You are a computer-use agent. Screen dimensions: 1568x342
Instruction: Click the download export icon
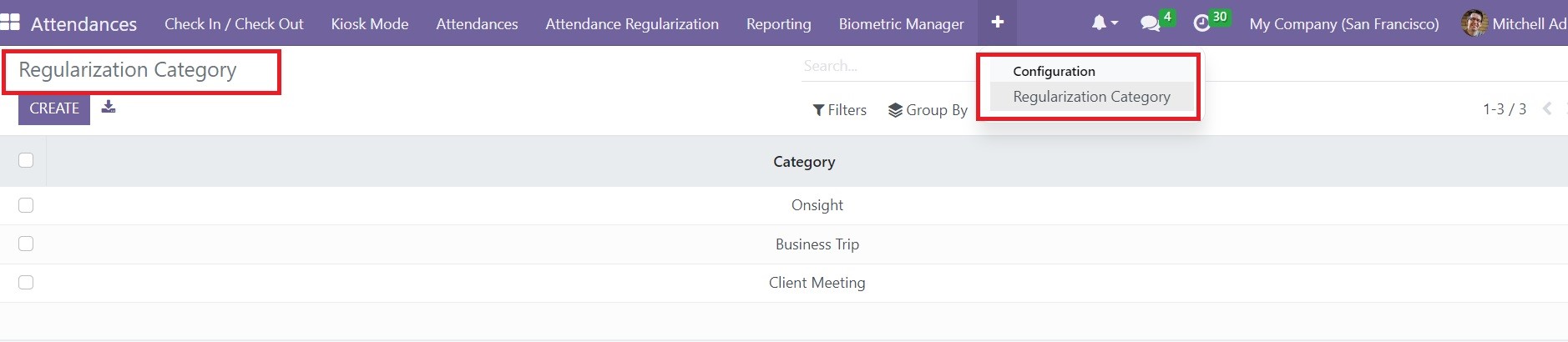109,107
